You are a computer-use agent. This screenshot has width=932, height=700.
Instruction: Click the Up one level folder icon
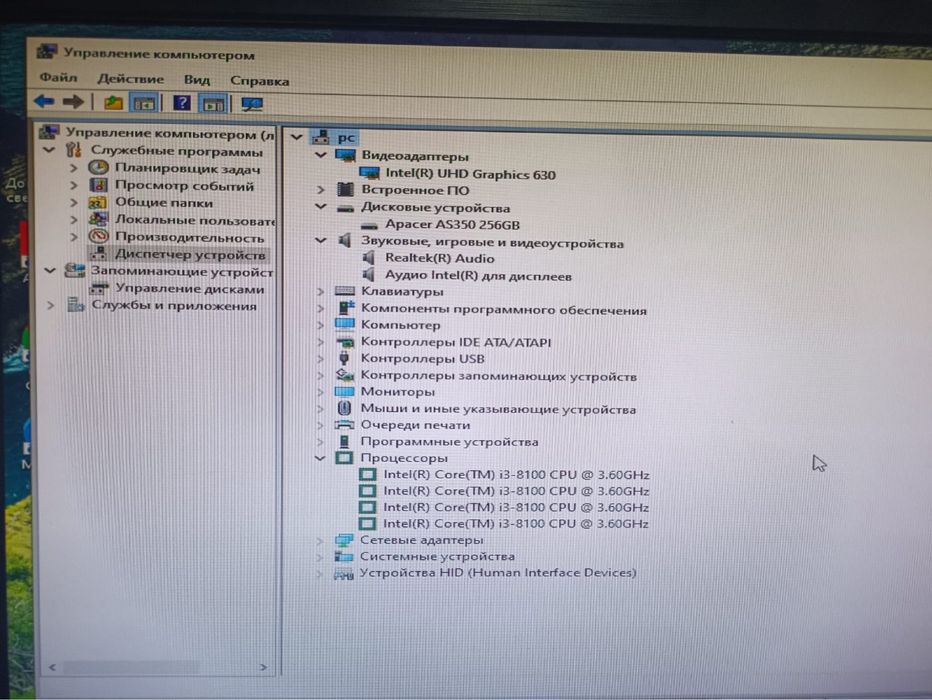coord(113,103)
